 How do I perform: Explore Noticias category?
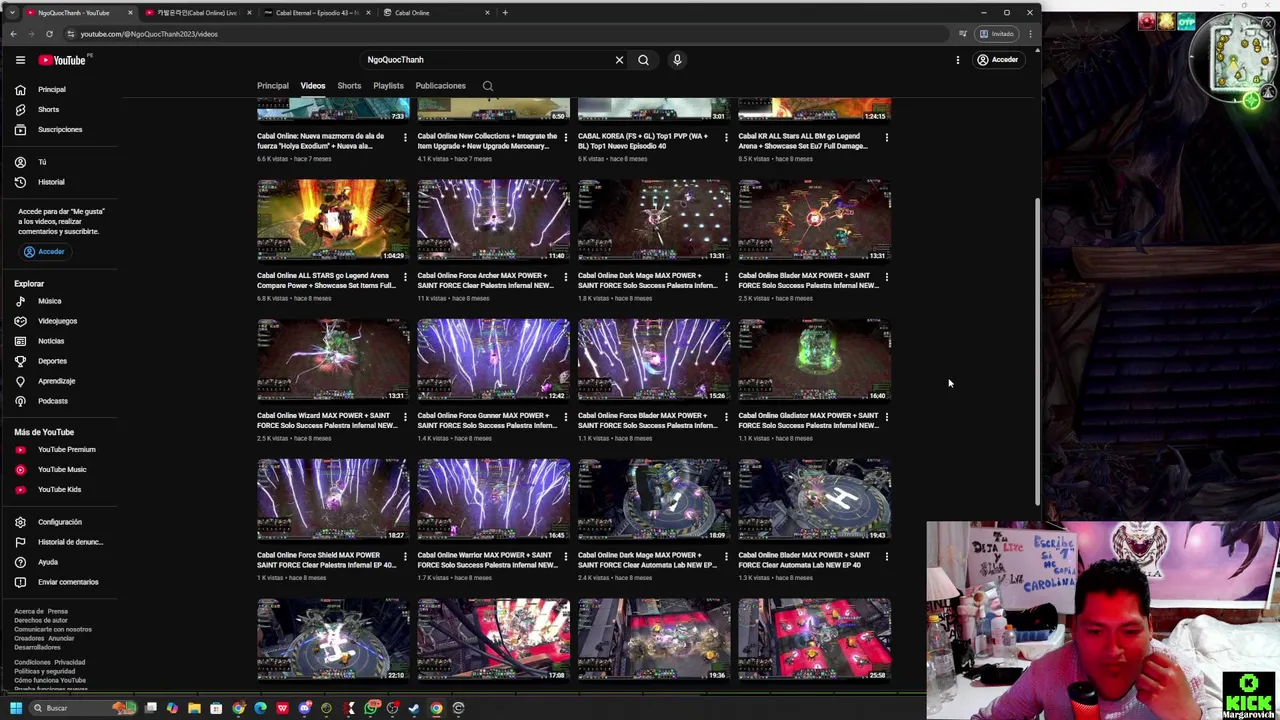[51, 341]
